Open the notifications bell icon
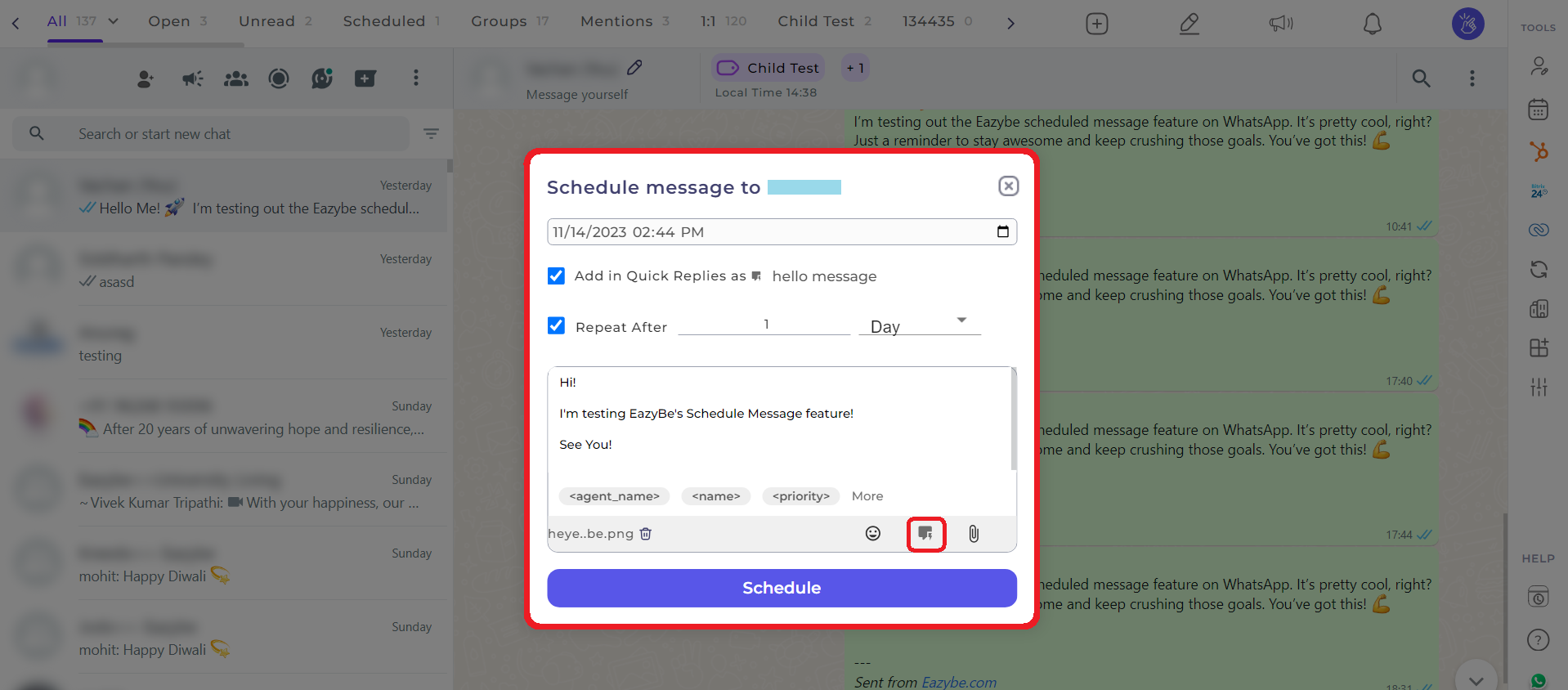Image resolution: width=1568 pixels, height=690 pixels. coord(1373,24)
